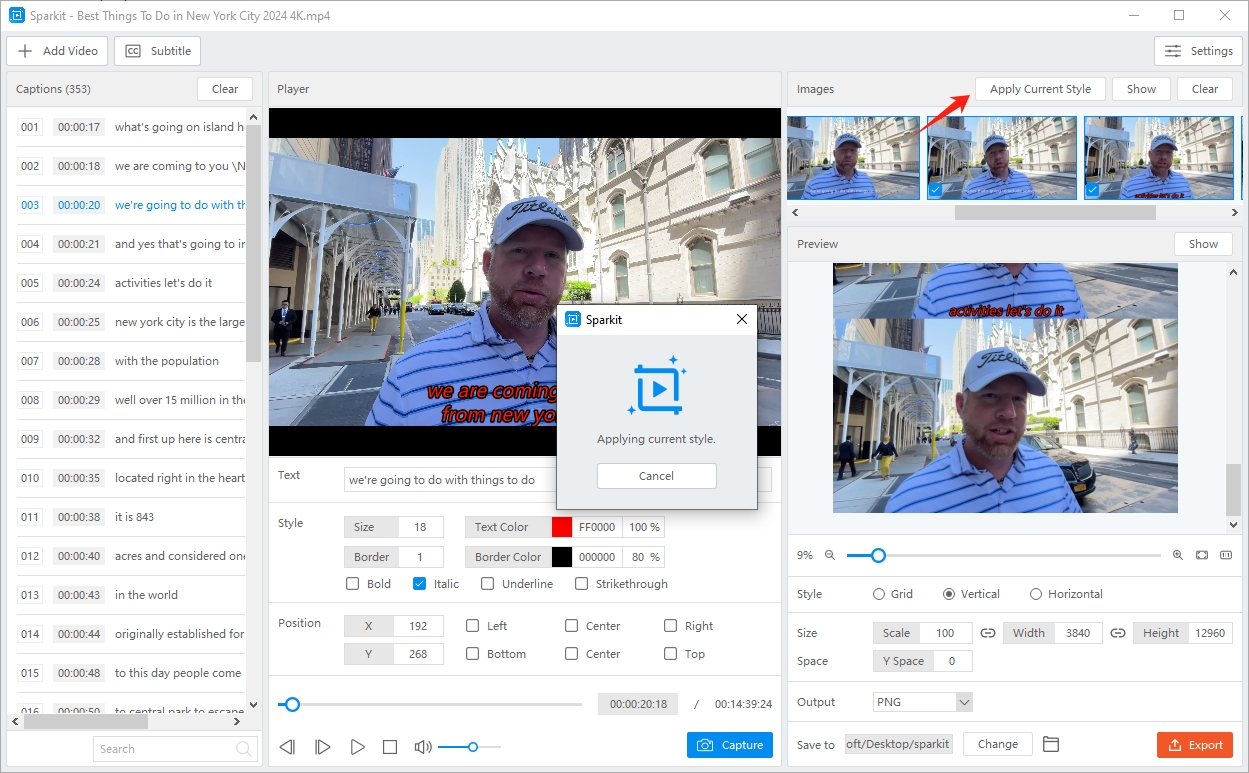Cancel the applying style dialog
This screenshot has width=1249, height=773.
point(656,476)
